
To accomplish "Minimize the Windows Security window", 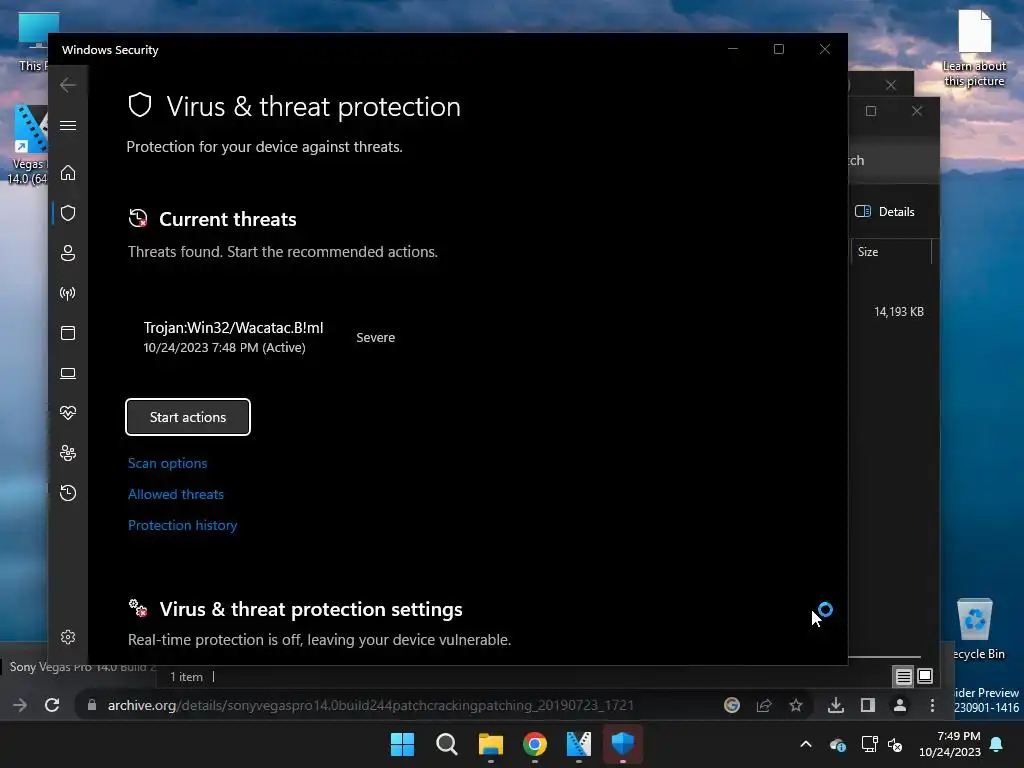I will 733,49.
